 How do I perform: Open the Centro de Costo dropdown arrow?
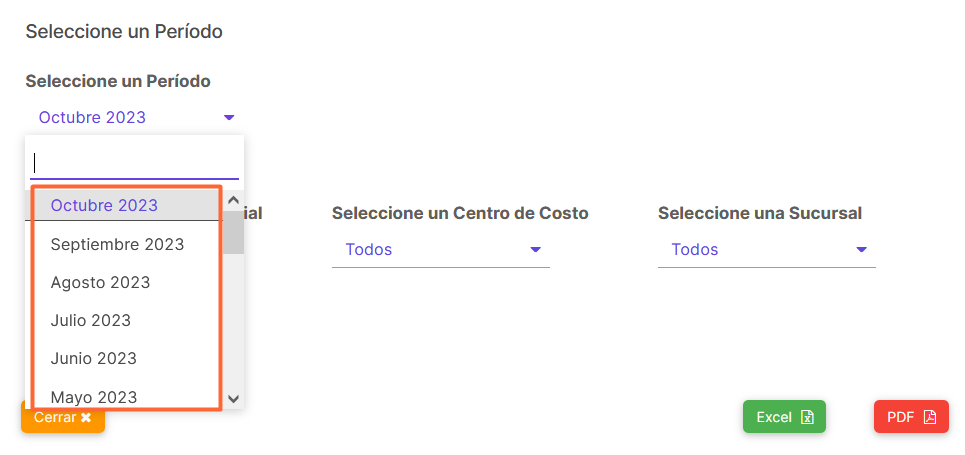click(535, 249)
